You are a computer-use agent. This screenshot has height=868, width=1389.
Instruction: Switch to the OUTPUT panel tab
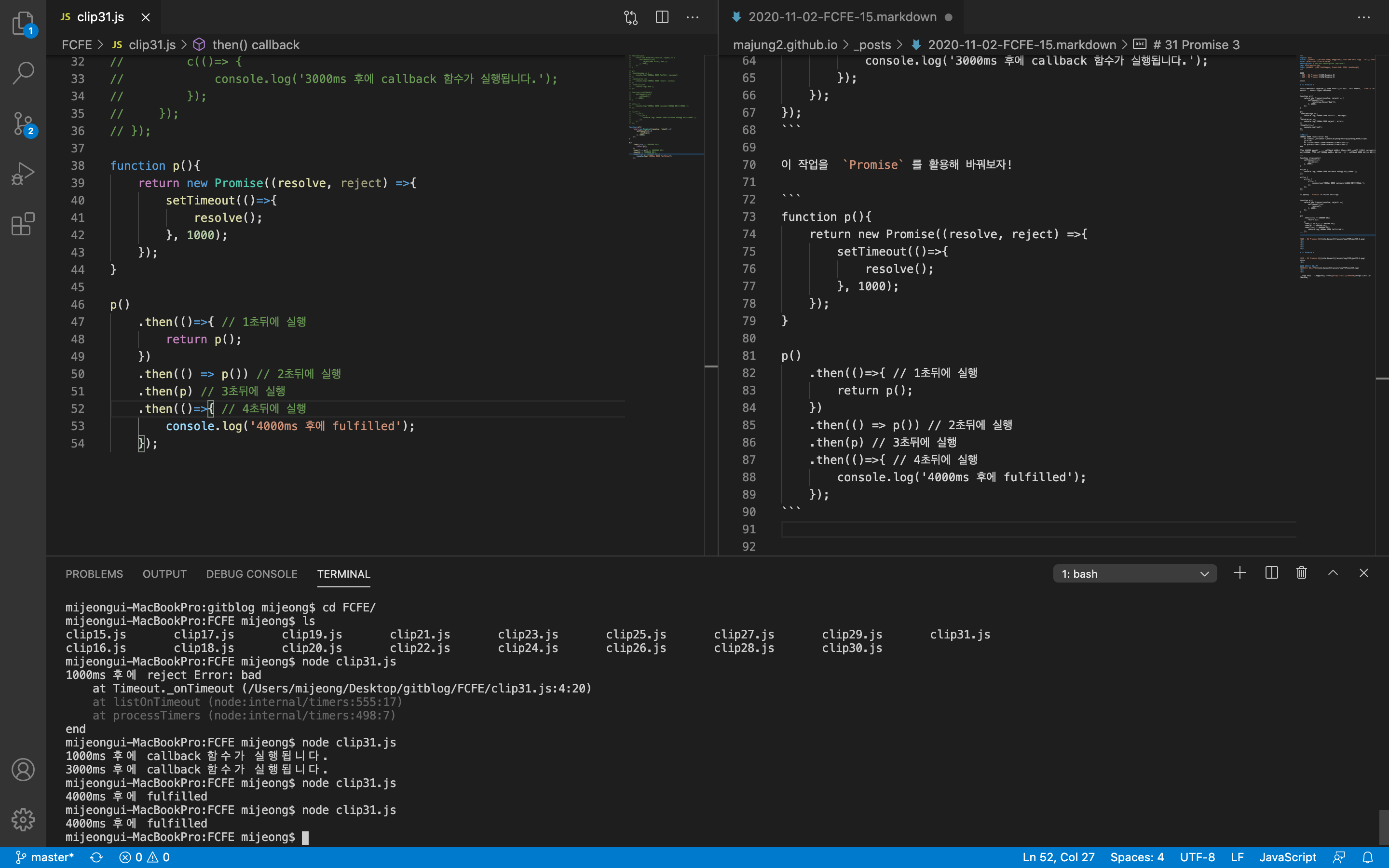(x=165, y=574)
